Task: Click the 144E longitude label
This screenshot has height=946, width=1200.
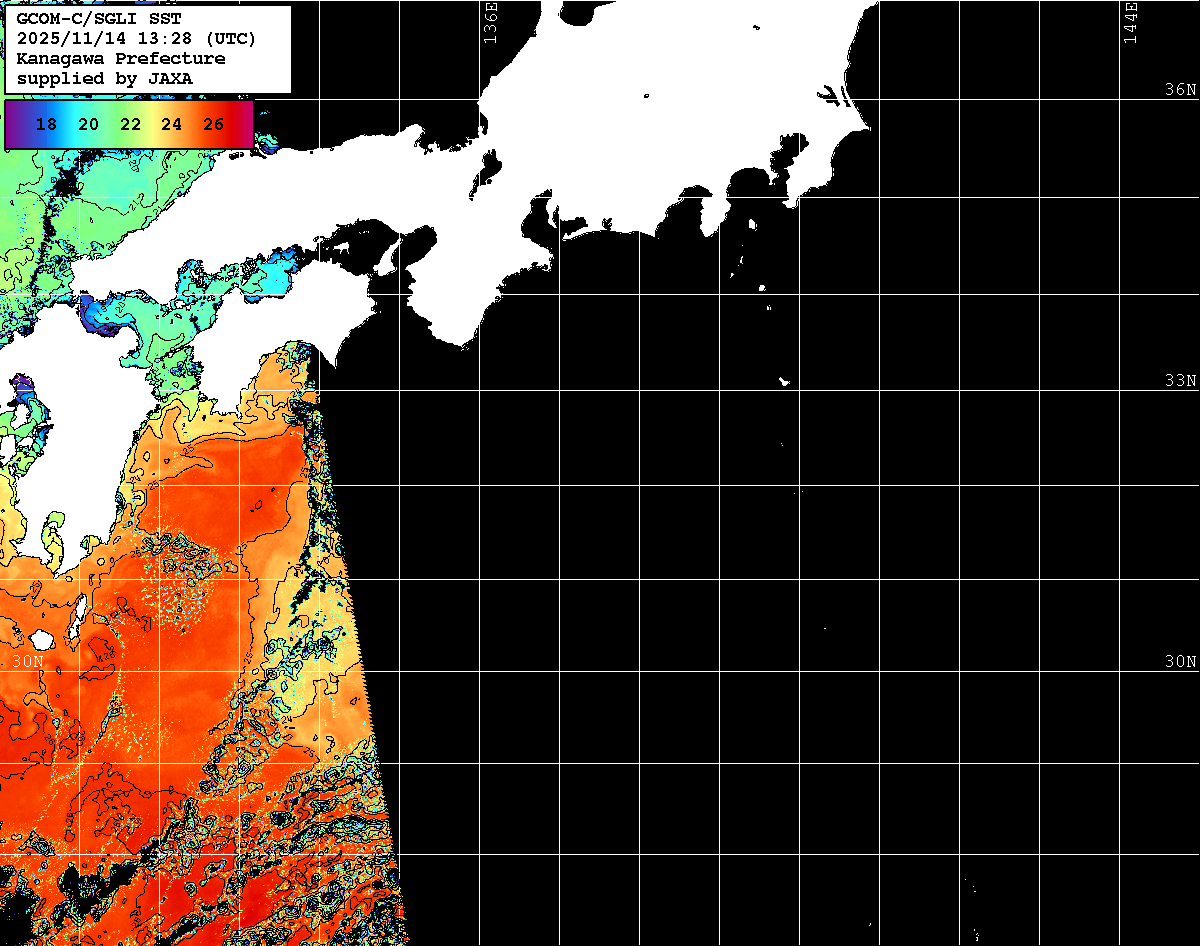Action: pyautogui.click(x=1131, y=22)
